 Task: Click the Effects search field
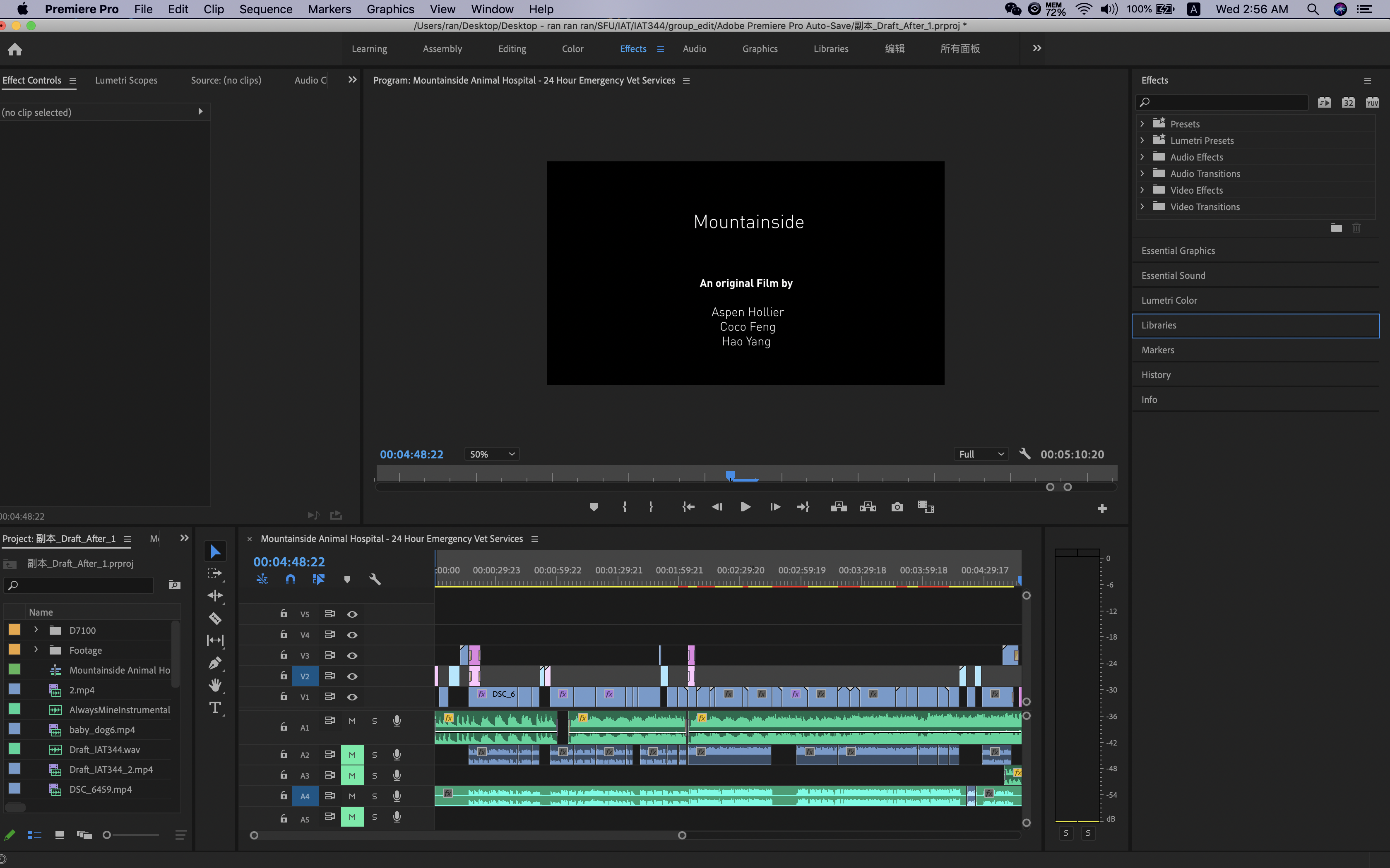point(1222,103)
